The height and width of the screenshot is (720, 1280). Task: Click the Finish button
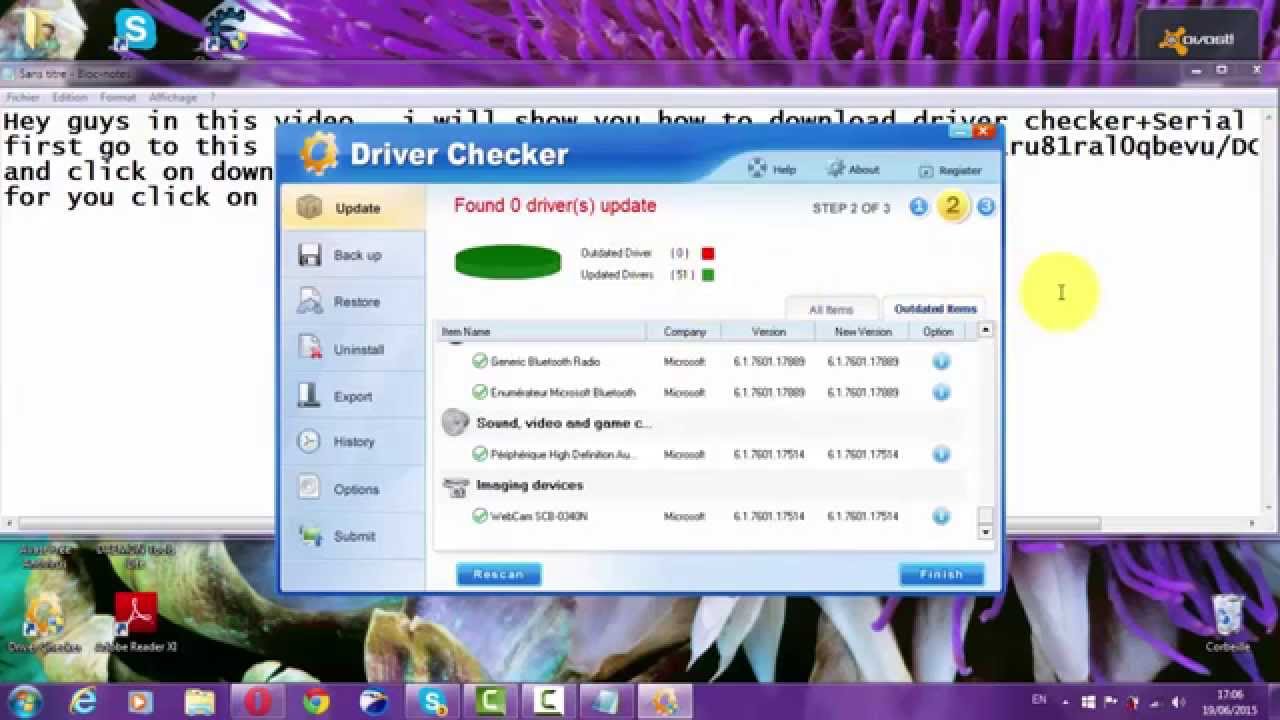pos(941,574)
